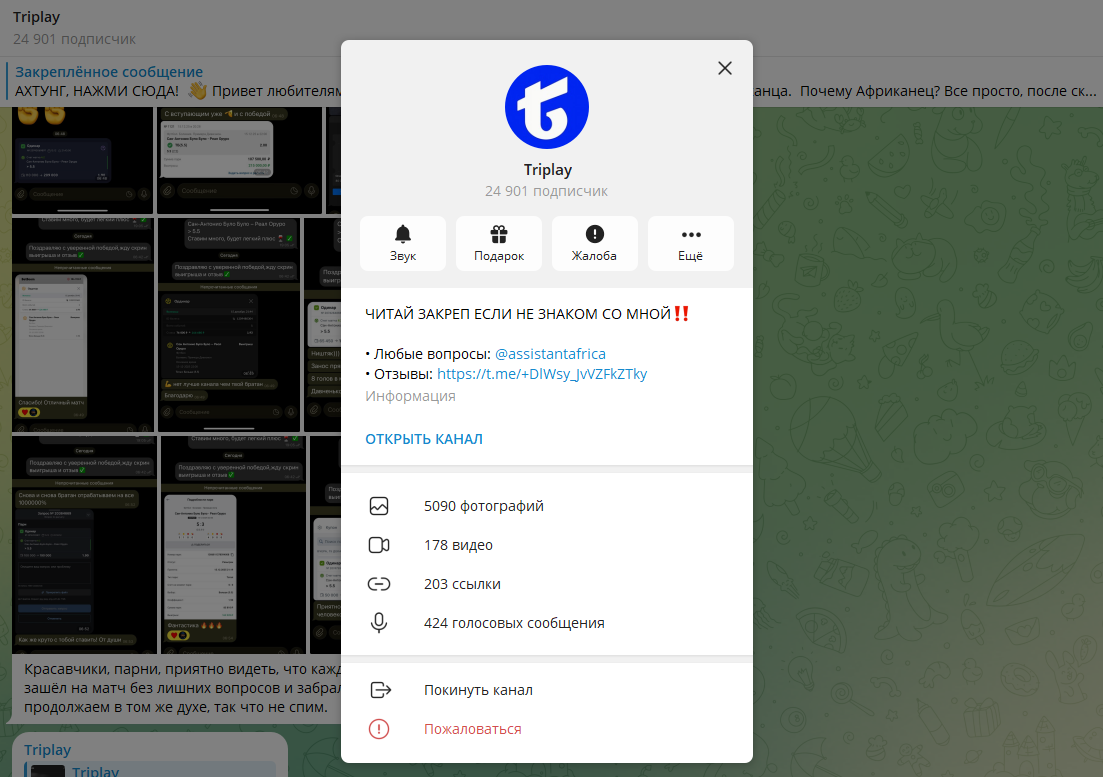Open thumbnail with 'Фантастика' fire emojis
This screenshot has height=777, width=1103.
234,545
